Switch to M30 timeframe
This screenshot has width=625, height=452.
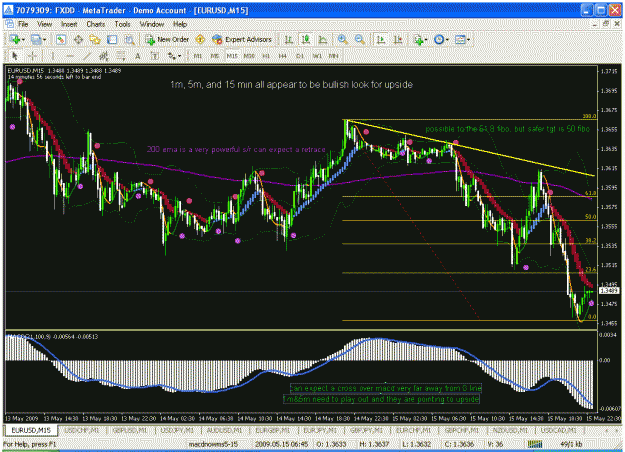pyautogui.click(x=249, y=56)
